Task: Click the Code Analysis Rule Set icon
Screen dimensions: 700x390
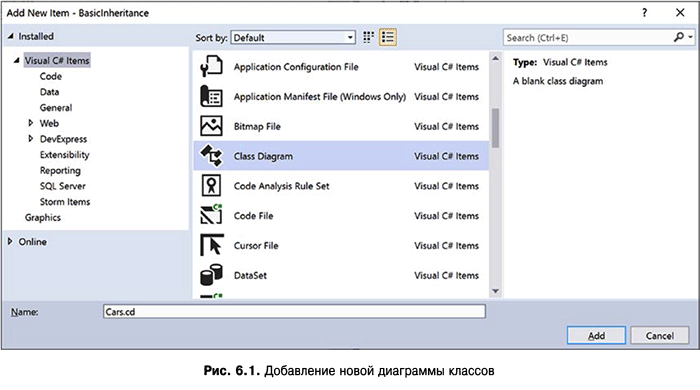Action: coord(211,186)
